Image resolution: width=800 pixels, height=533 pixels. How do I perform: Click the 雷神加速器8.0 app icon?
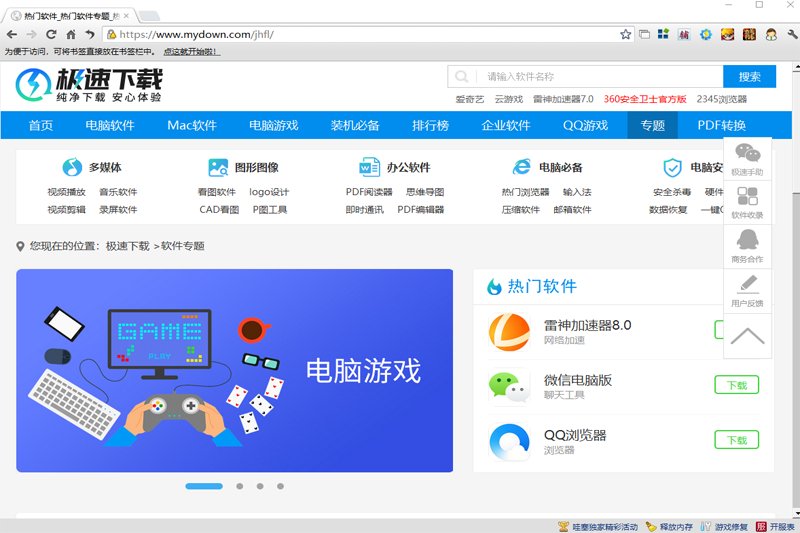509,333
